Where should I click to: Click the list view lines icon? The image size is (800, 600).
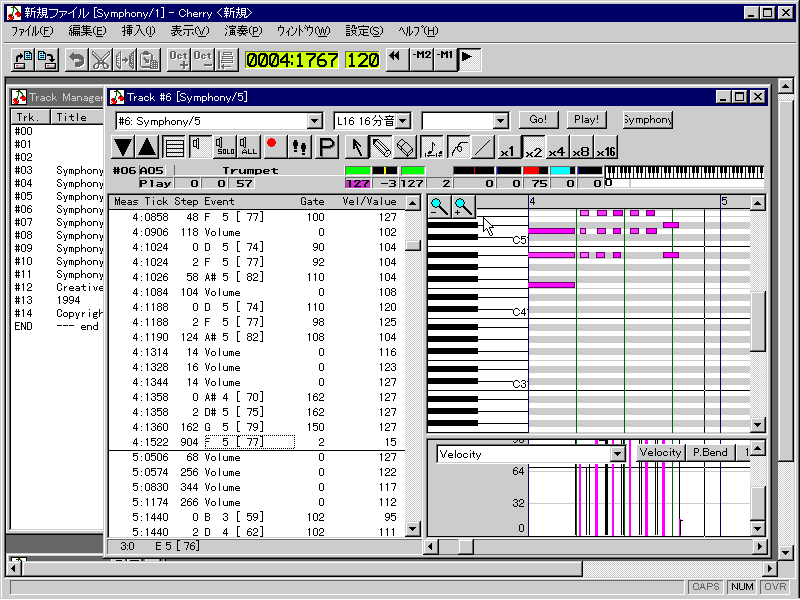174,147
